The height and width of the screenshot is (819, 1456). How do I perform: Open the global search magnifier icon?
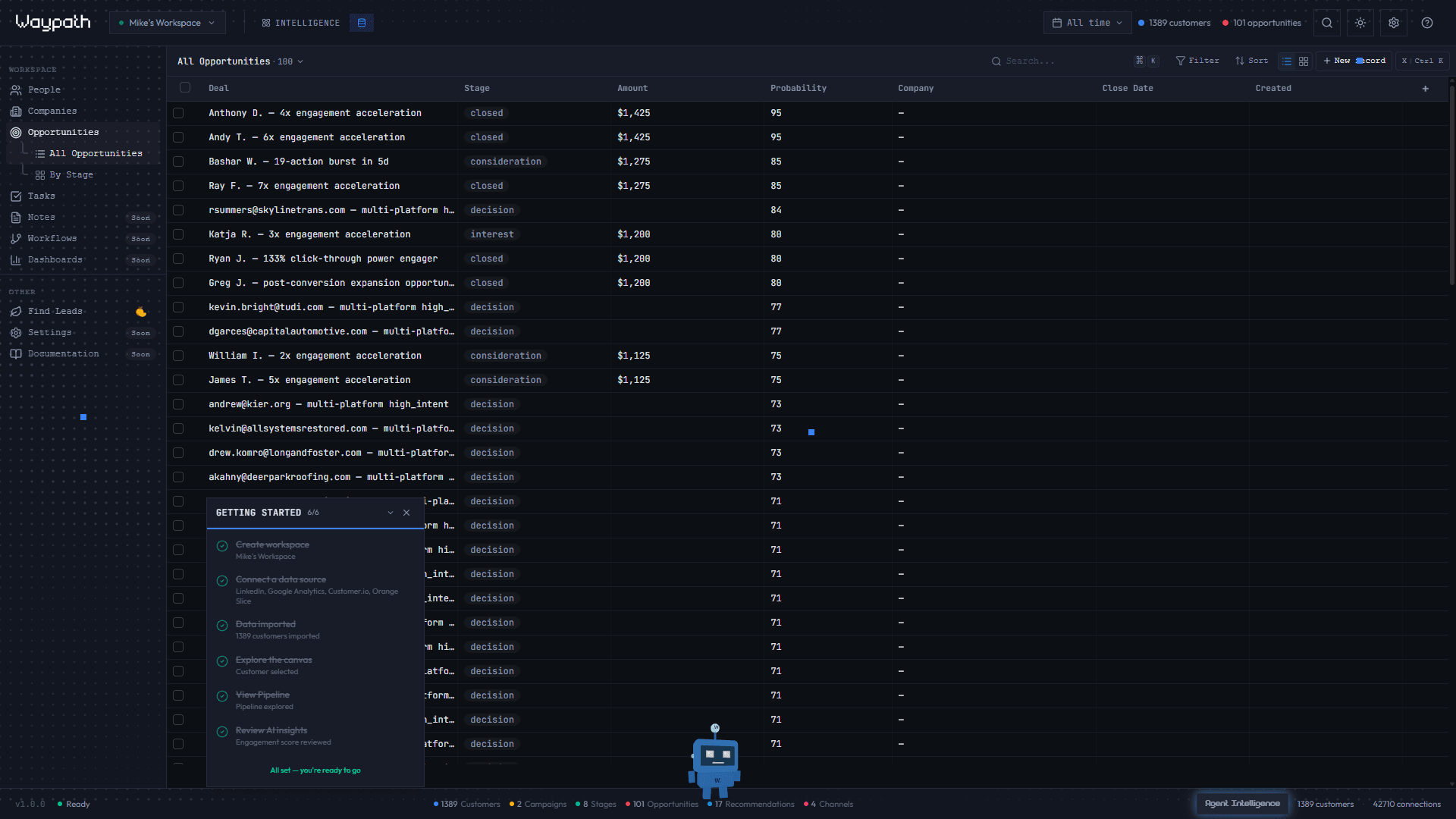[1326, 23]
